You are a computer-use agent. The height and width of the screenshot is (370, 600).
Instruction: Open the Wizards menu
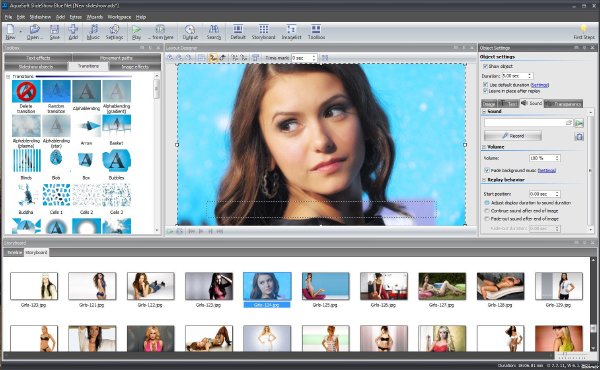point(95,17)
